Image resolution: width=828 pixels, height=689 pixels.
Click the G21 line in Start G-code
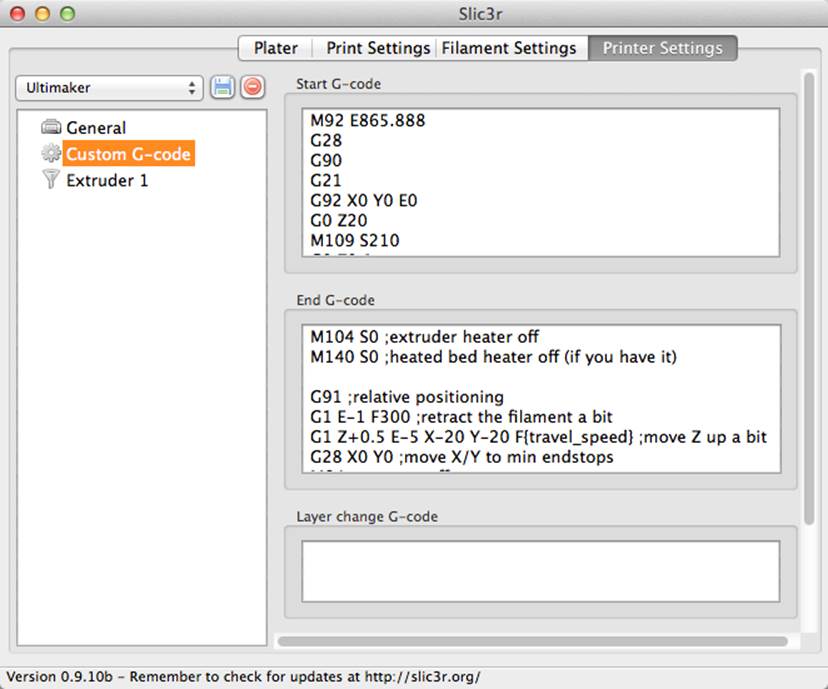click(x=326, y=181)
